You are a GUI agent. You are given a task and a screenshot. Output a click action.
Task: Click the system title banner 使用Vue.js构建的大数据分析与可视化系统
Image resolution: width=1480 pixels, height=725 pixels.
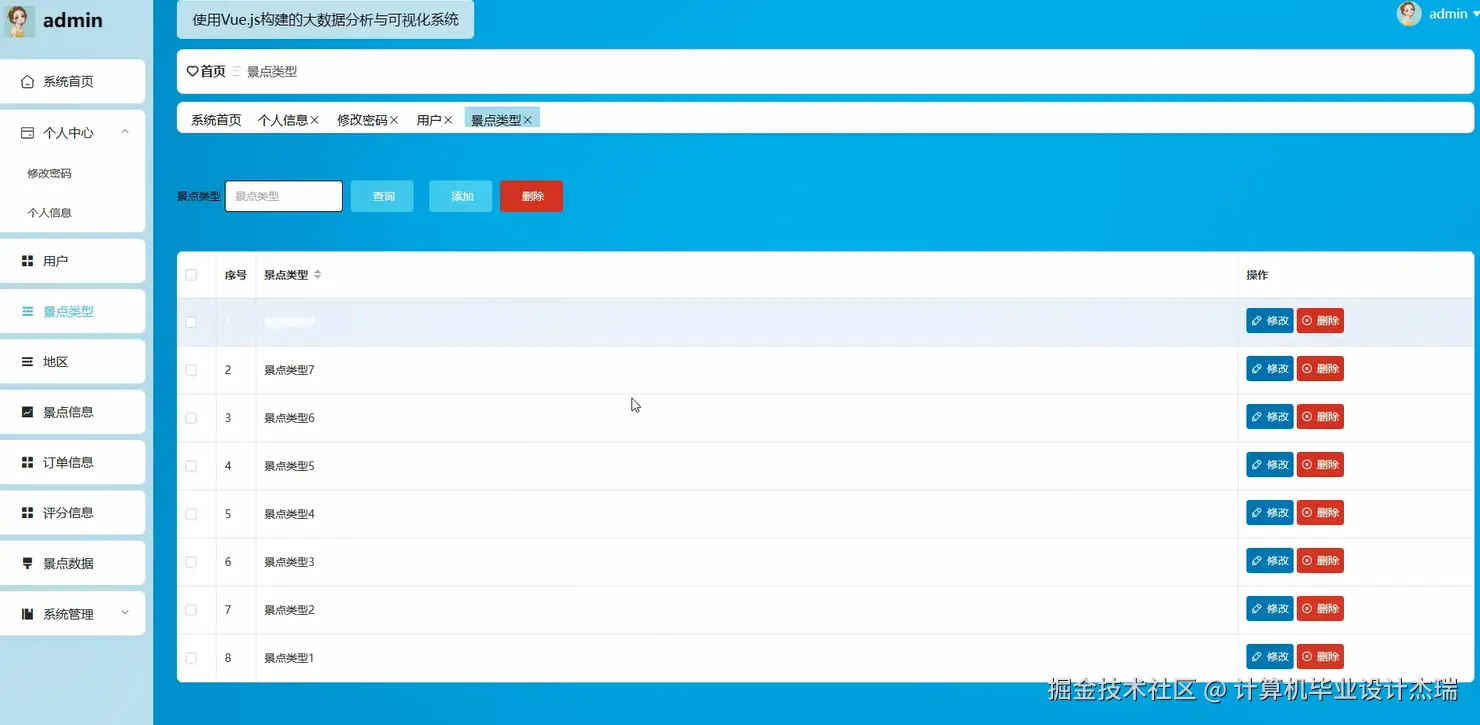(325, 19)
